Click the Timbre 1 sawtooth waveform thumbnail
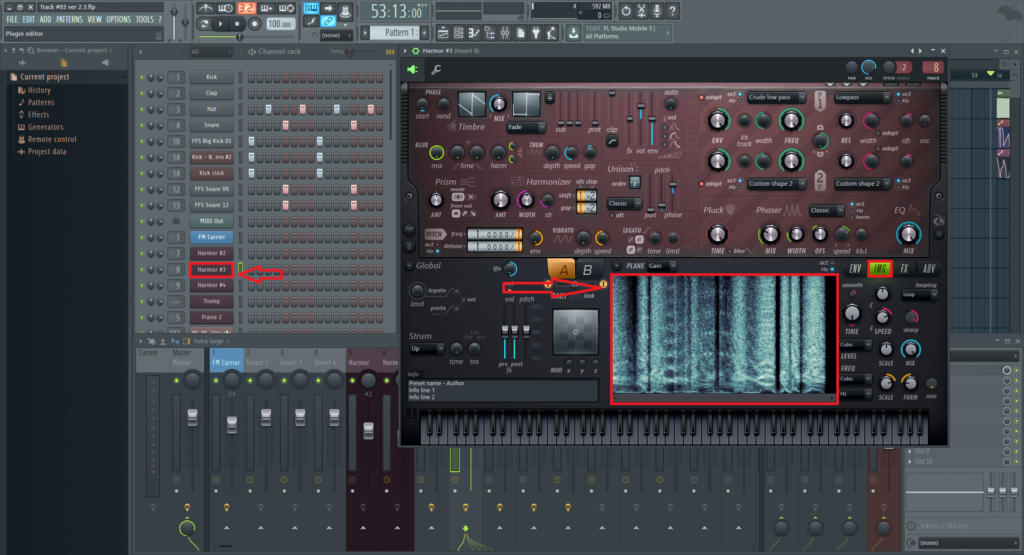 472,104
